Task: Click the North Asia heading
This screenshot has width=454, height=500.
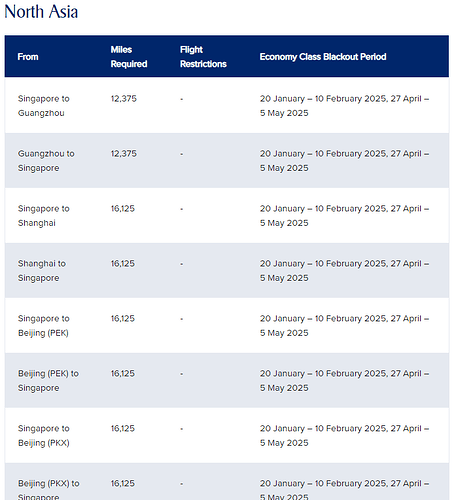Action: (41, 12)
